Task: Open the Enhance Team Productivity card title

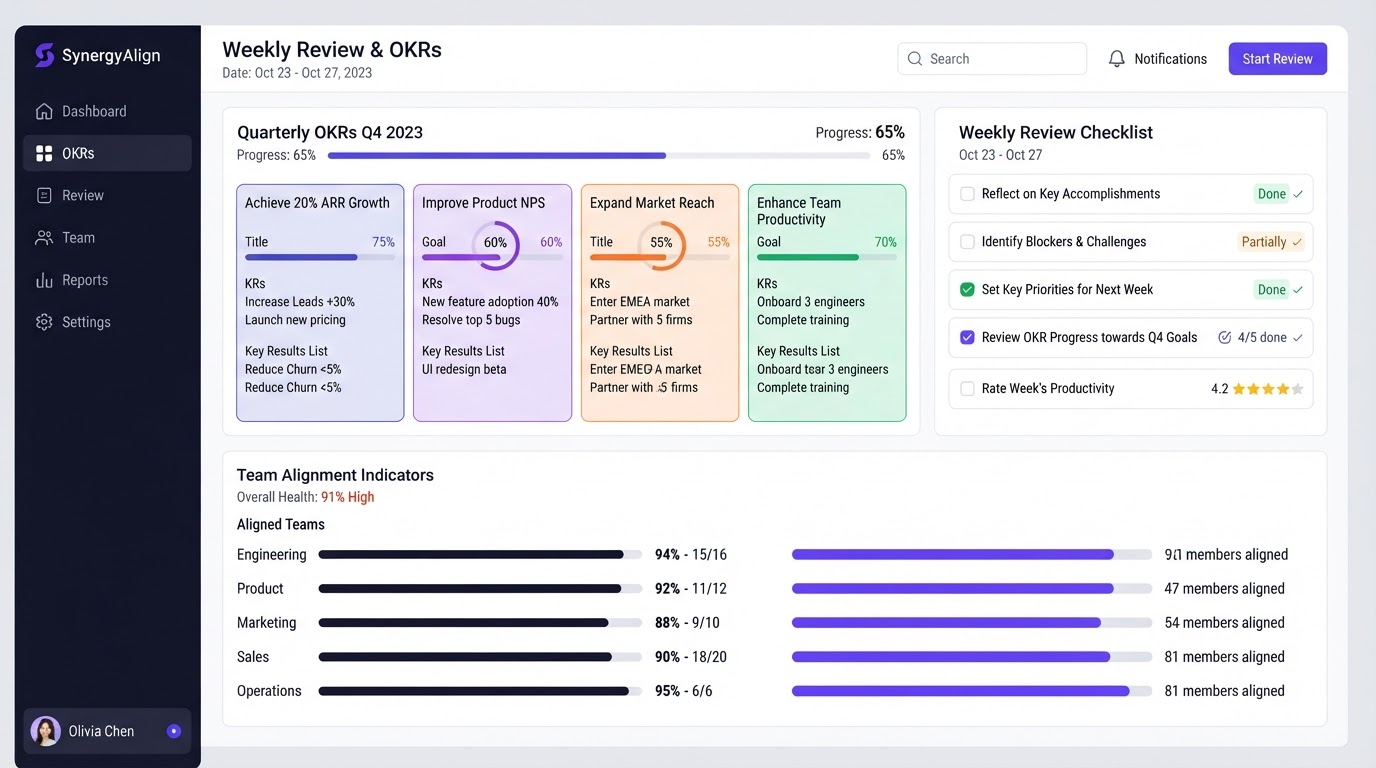Action: tap(799, 211)
